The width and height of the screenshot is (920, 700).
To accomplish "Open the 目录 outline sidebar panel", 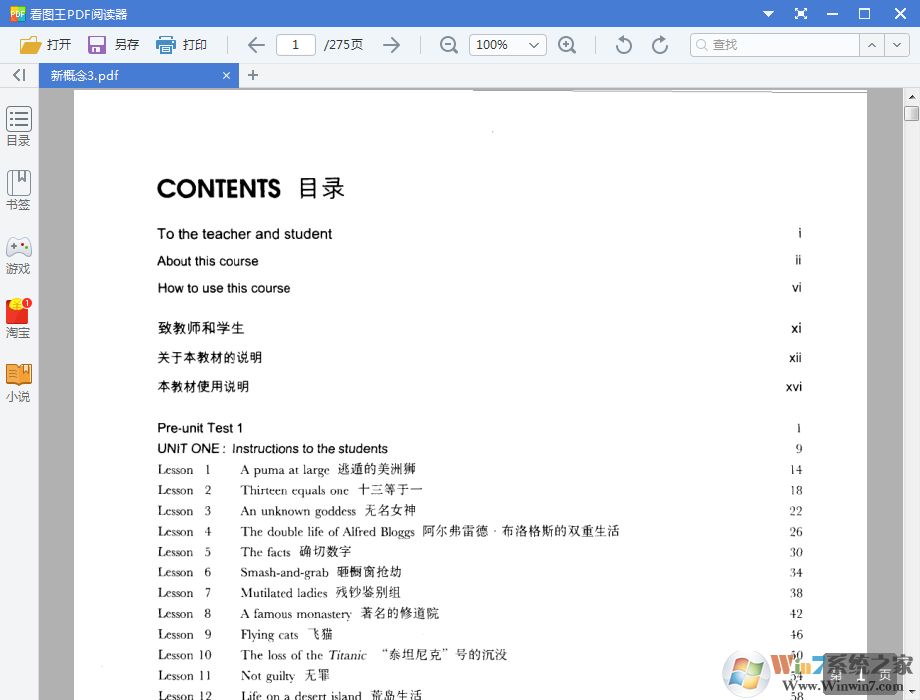I will coord(19,126).
